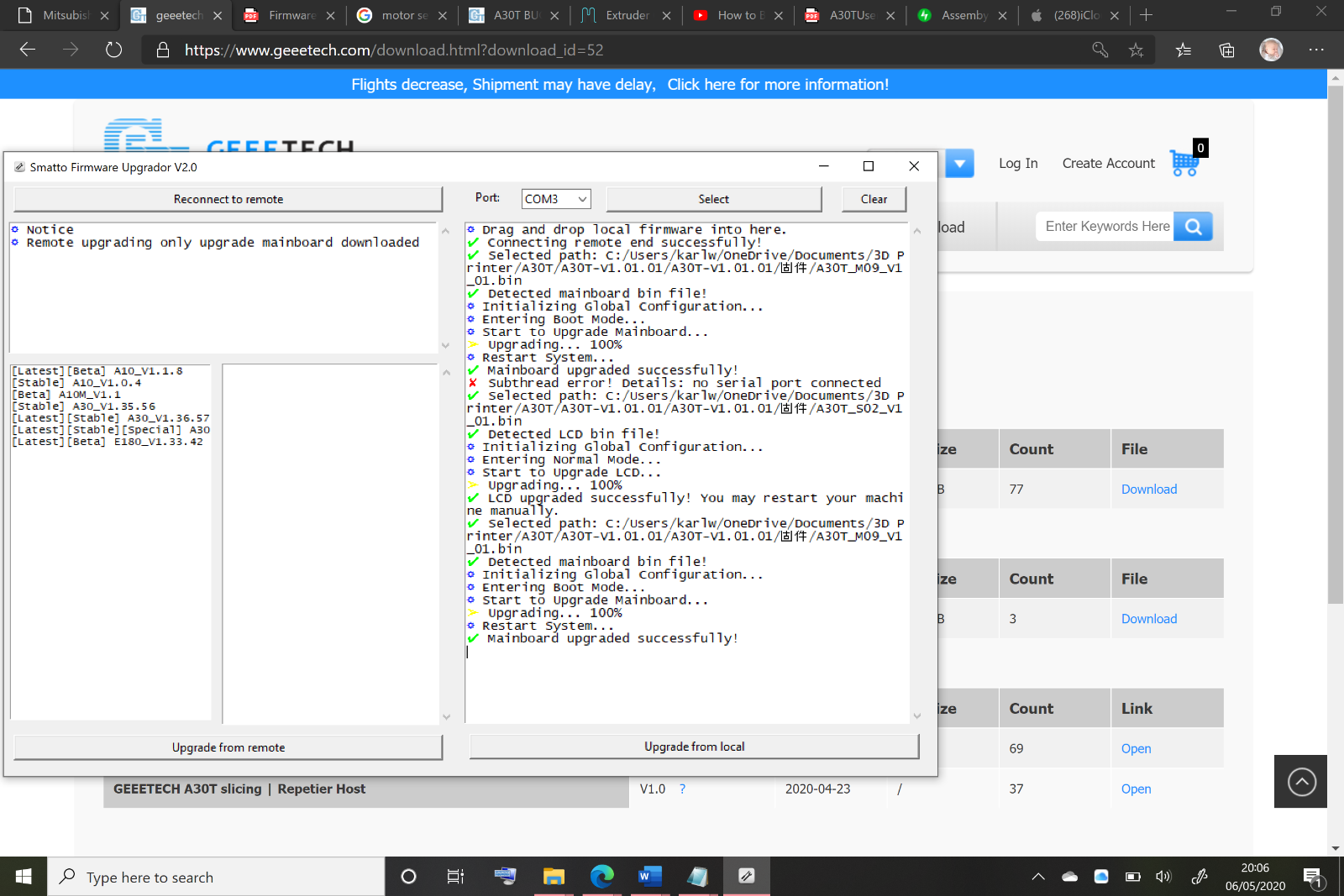
Task: Open the volume control in system tray
Action: (x=1163, y=877)
